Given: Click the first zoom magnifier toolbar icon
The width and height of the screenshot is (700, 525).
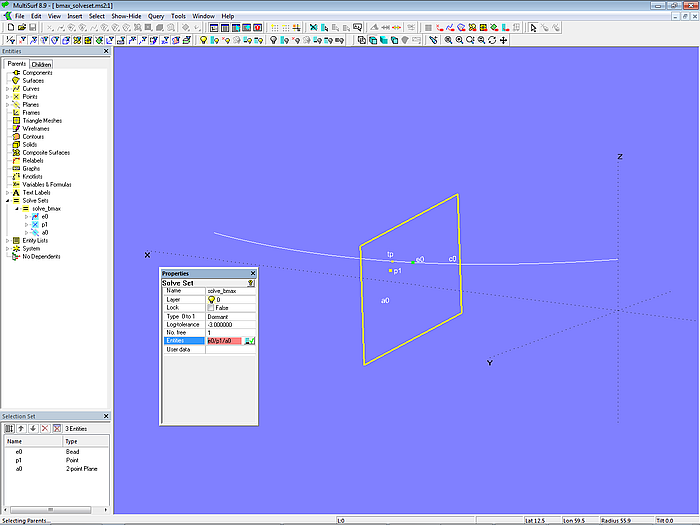Looking at the screenshot, I should pos(447,40).
